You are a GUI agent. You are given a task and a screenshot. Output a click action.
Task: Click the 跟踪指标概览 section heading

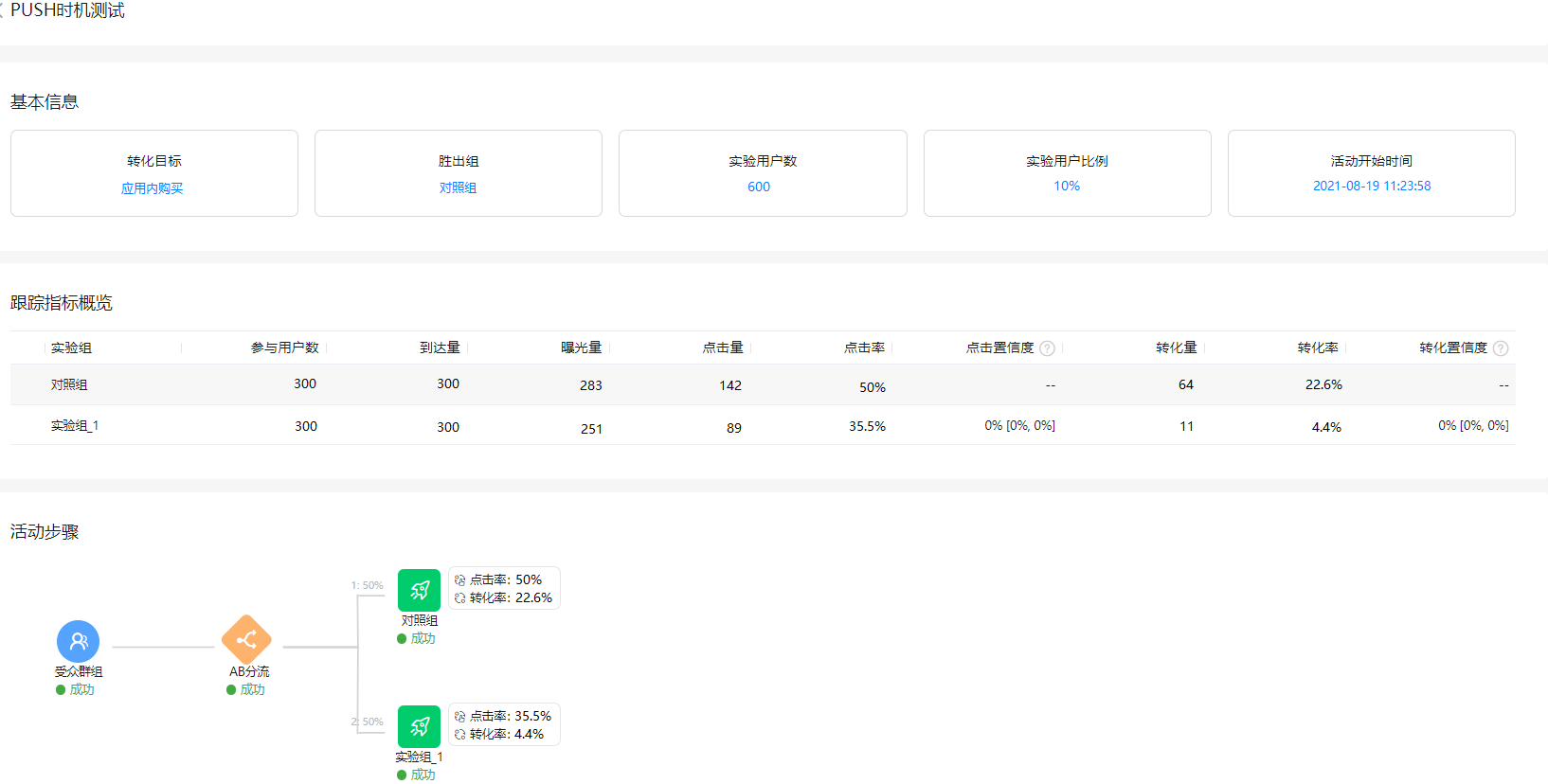click(x=62, y=303)
